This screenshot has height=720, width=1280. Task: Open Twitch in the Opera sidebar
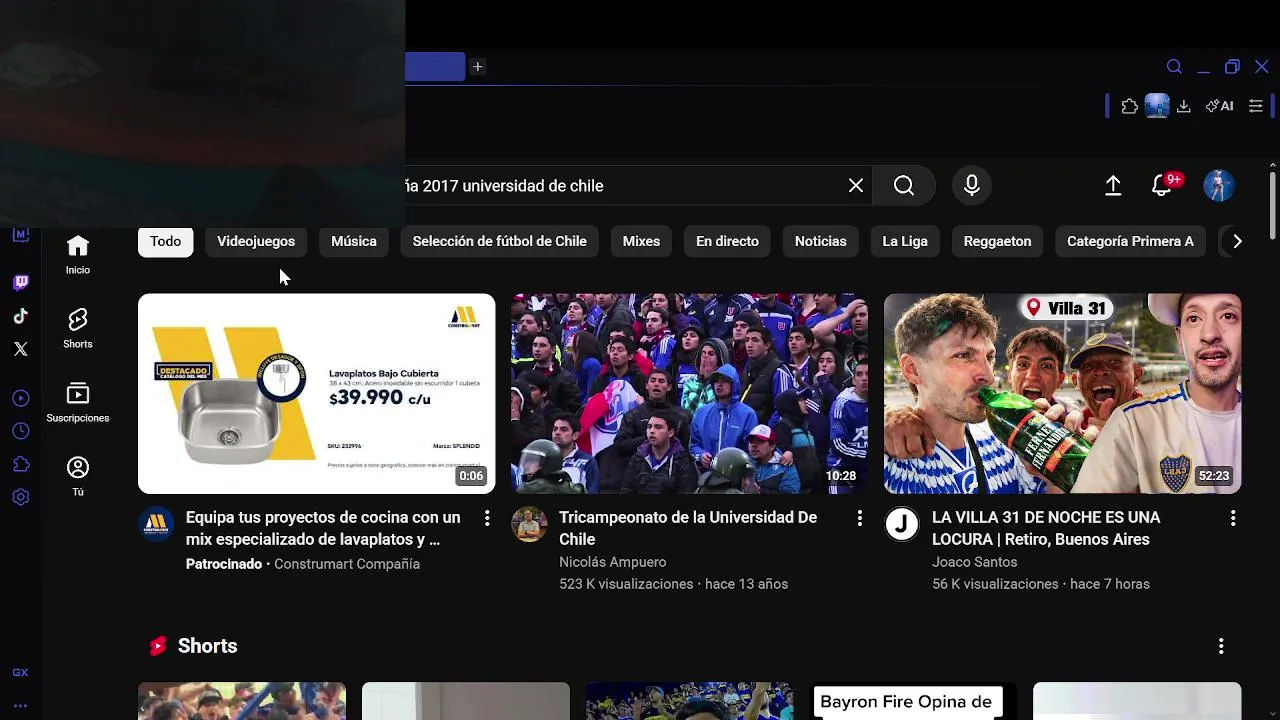[21, 283]
